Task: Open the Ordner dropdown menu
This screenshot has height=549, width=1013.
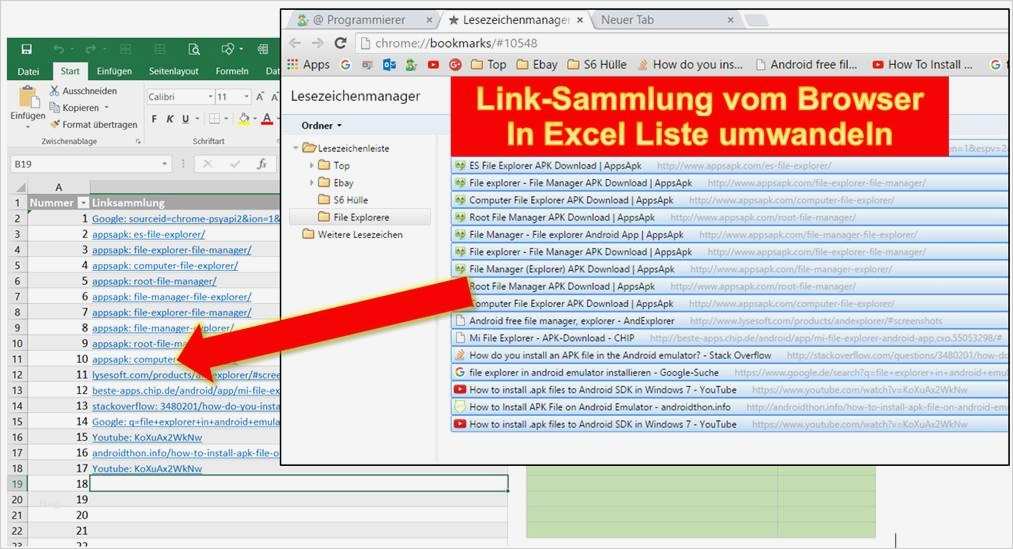Action: point(321,125)
